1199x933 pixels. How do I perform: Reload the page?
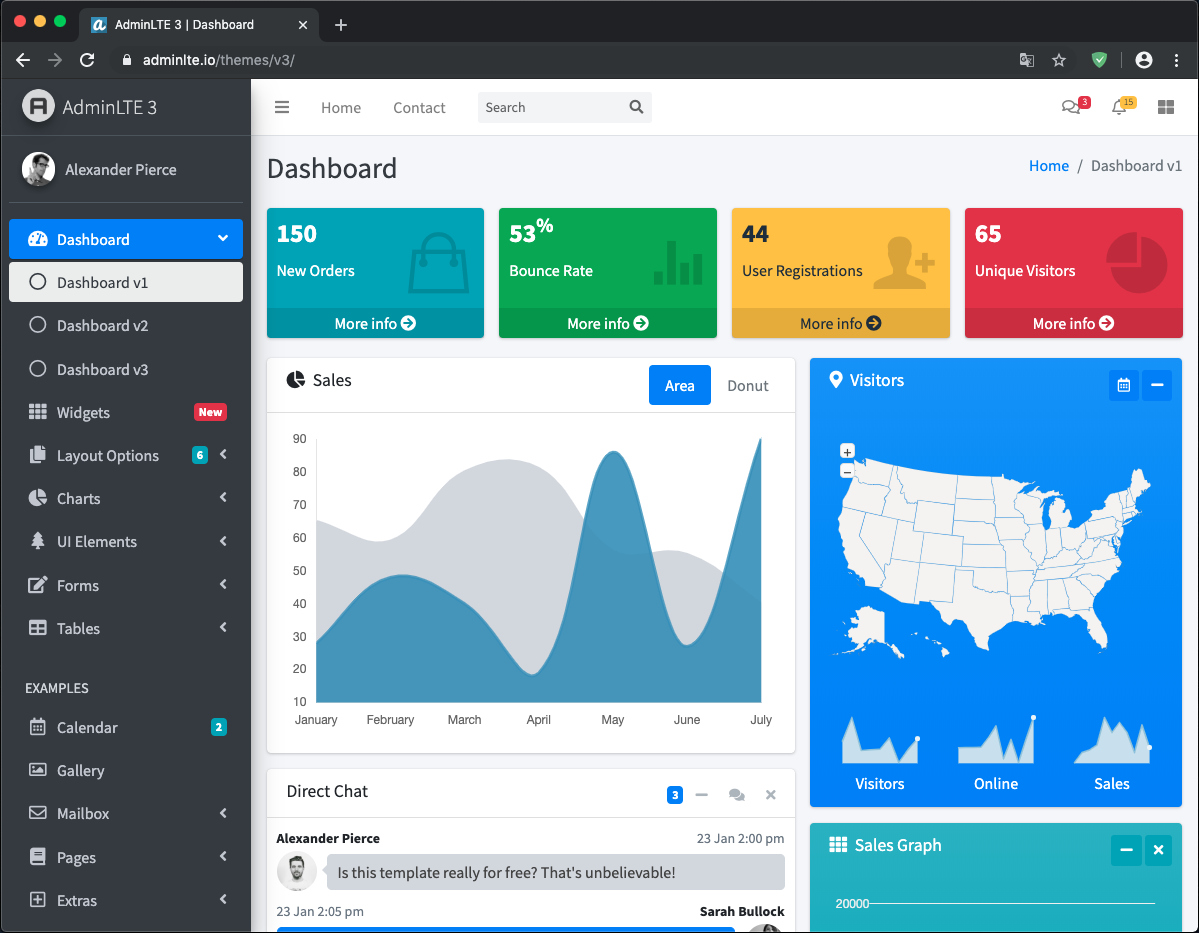tap(87, 60)
